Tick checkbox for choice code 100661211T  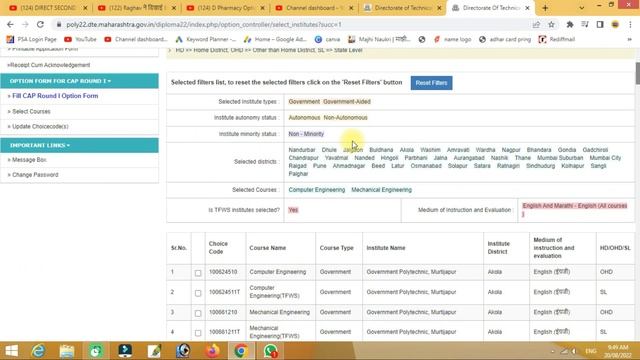coord(198,333)
